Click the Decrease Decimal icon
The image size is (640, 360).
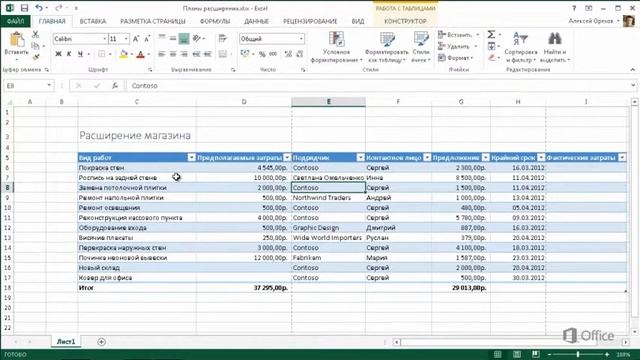coord(299,54)
